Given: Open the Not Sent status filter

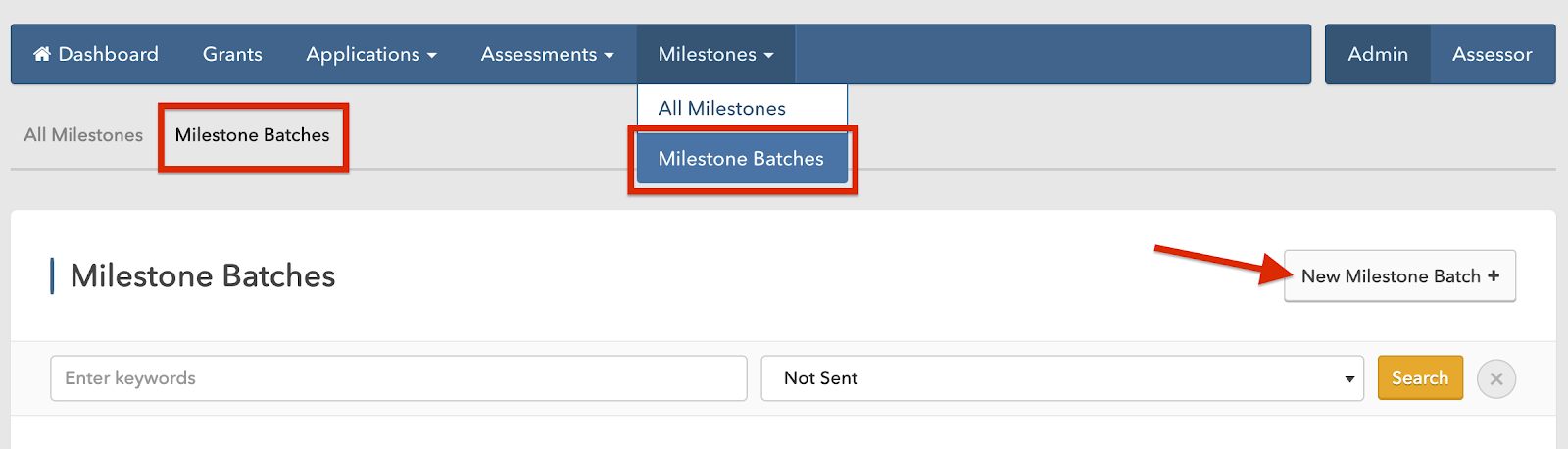Looking at the screenshot, I should 1062,378.
